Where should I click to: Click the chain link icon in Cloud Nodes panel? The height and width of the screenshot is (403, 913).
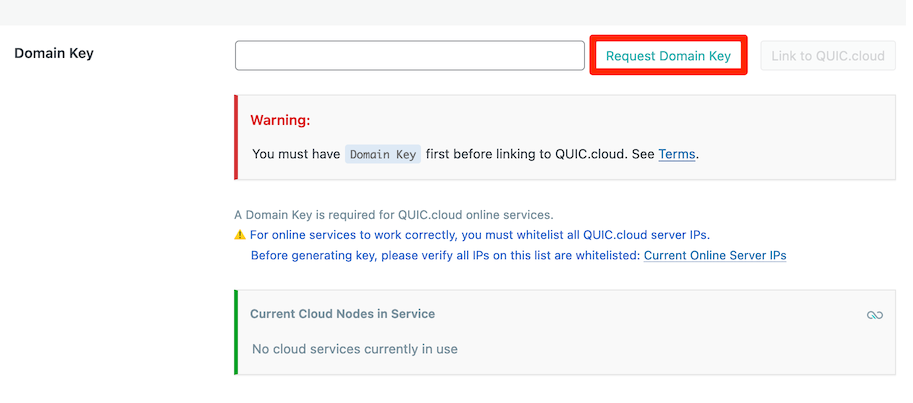pos(875,315)
